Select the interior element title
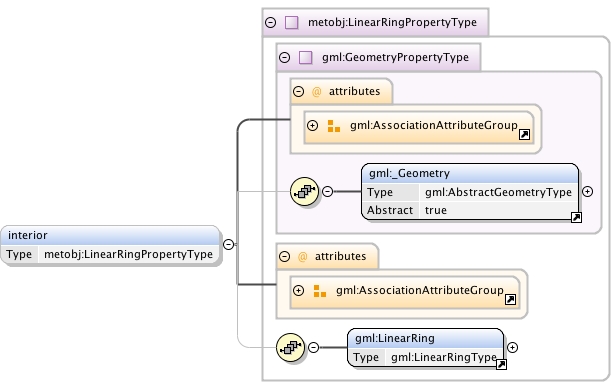Image resolution: width=611 pixels, height=382 pixels. point(28,235)
